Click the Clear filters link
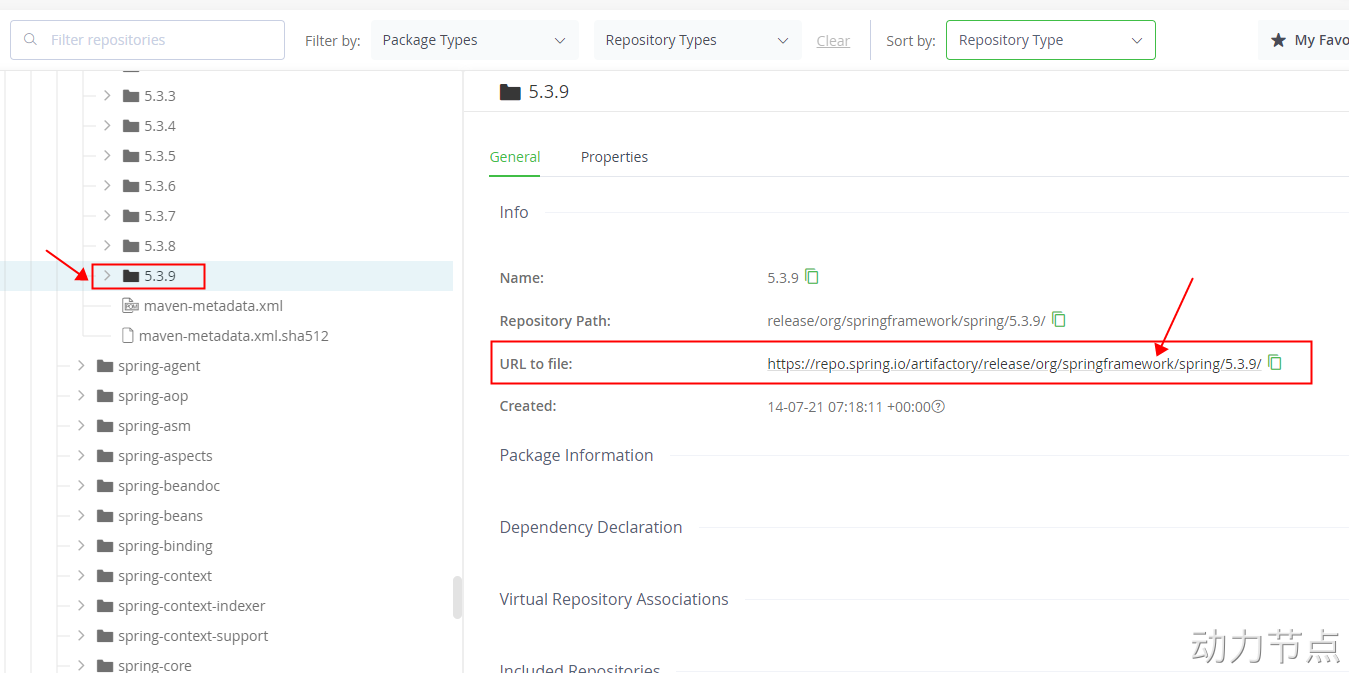Screen dimensions: 1349x673 pos(833,41)
